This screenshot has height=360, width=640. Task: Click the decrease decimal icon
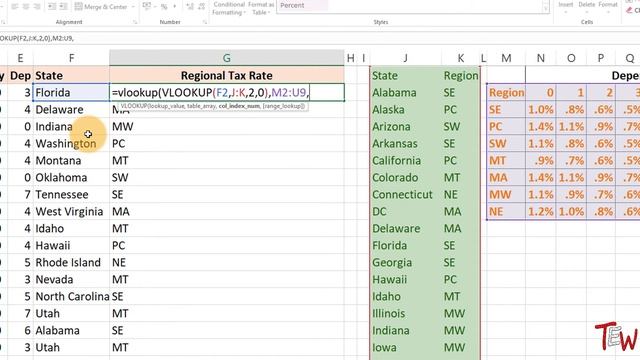point(202,7)
